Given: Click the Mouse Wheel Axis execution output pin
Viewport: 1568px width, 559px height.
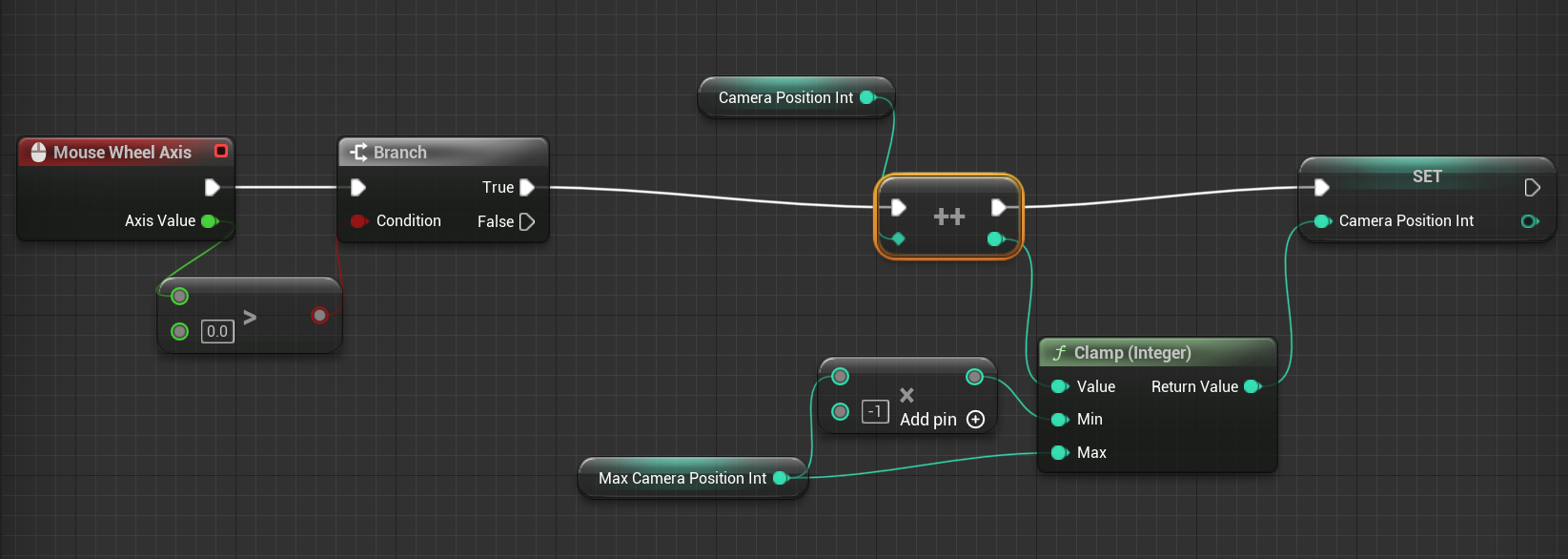Looking at the screenshot, I should (213, 188).
